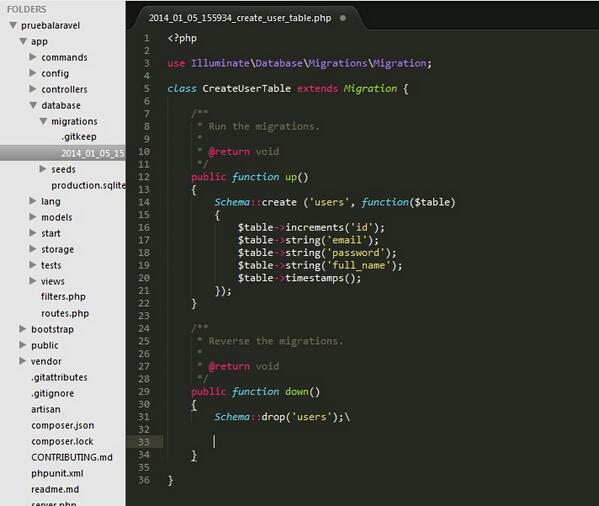Click 'Reverse the migrations.' comment
Screen dimensions: 599x506
(x=276, y=341)
